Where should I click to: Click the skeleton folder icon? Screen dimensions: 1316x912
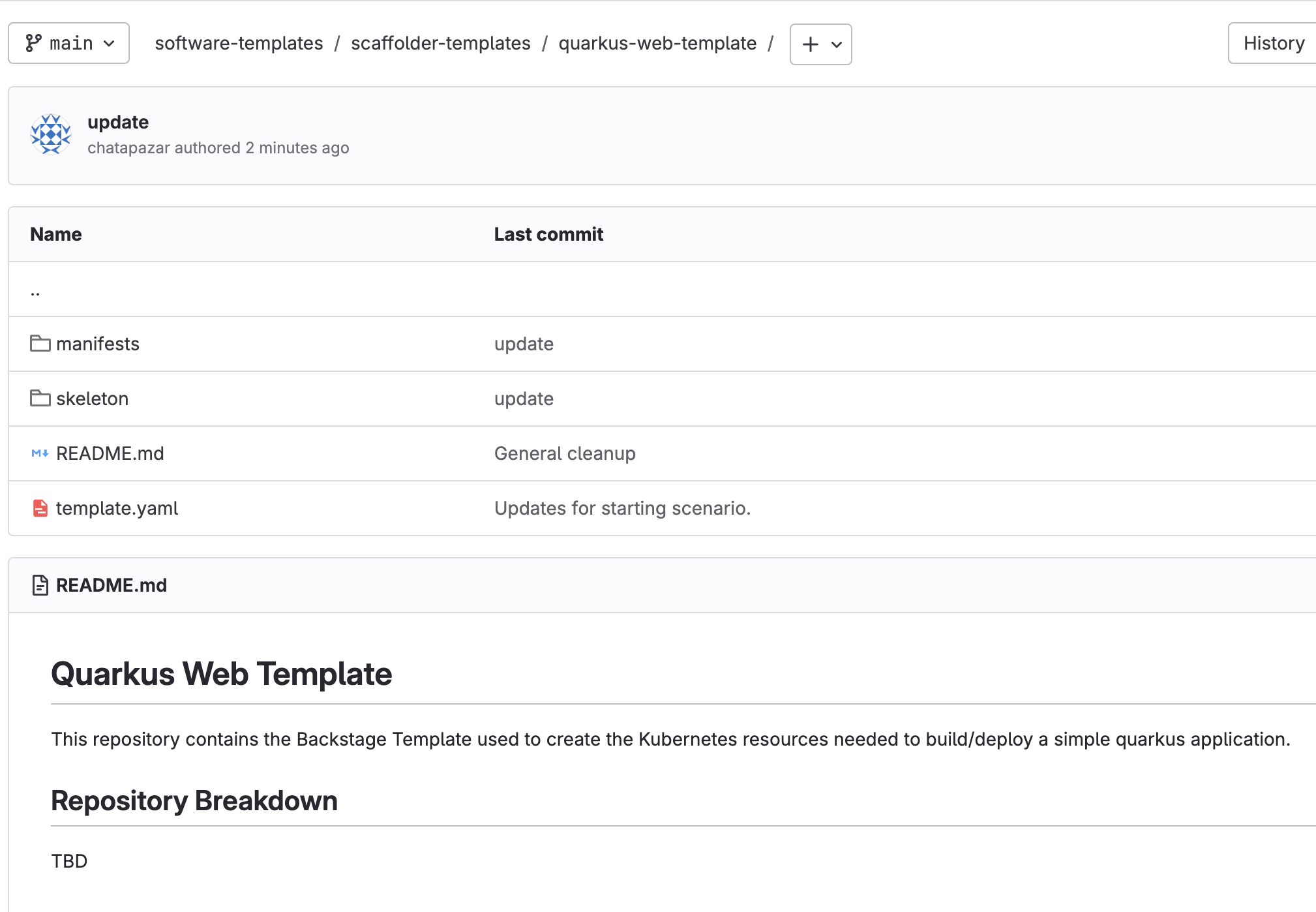pos(40,398)
